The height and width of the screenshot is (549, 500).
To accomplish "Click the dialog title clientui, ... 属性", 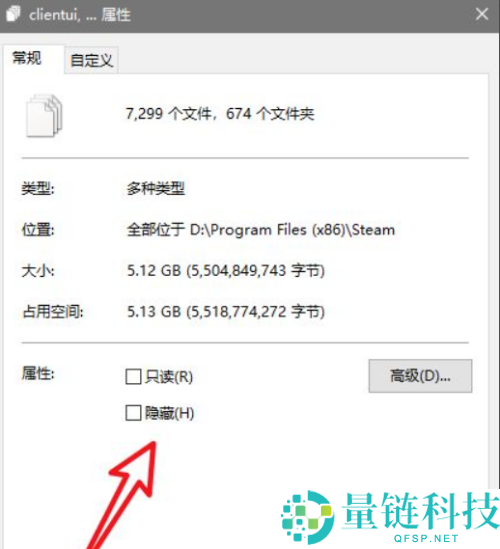I will (80, 15).
